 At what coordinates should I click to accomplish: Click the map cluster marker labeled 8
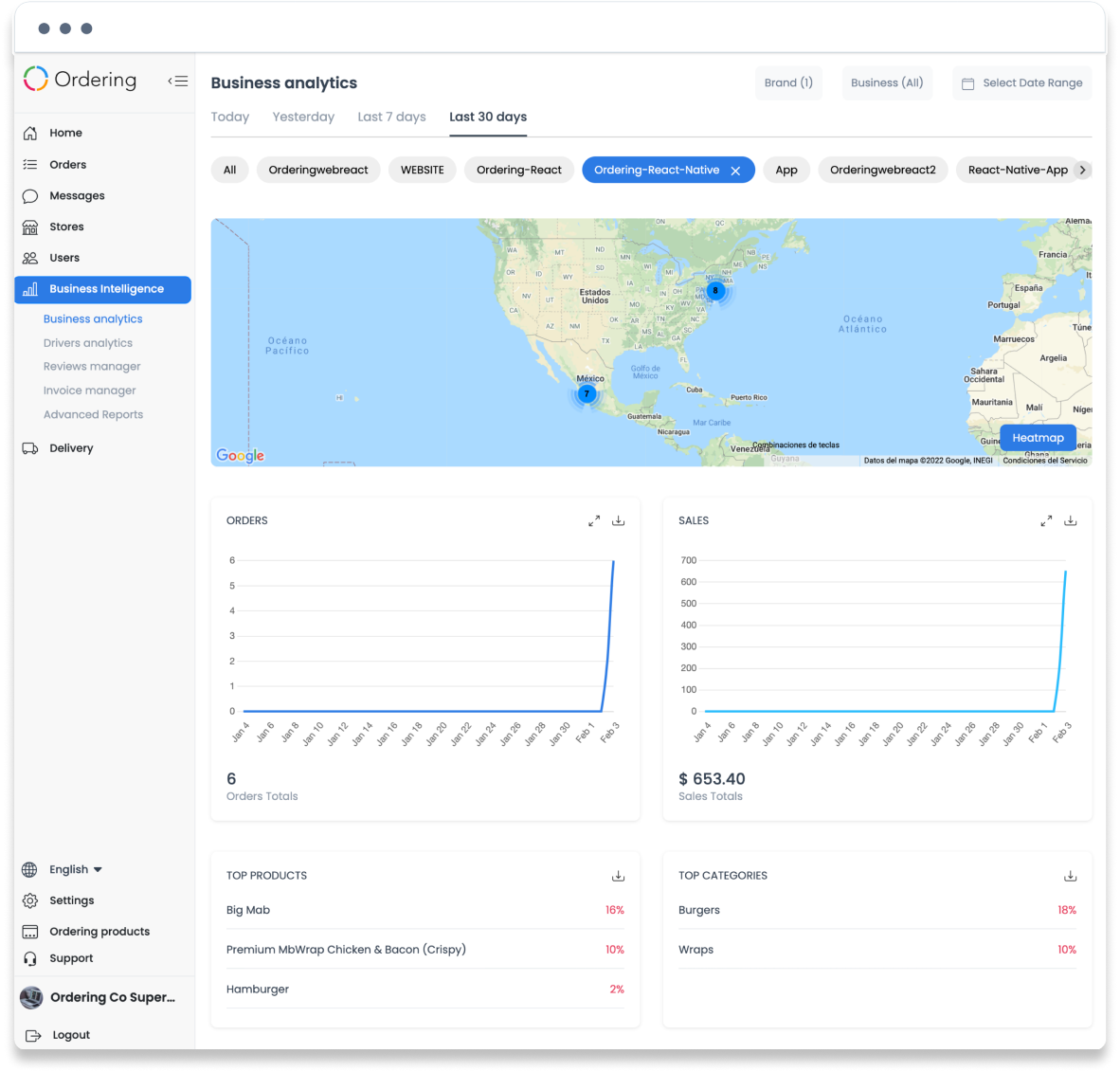715,291
